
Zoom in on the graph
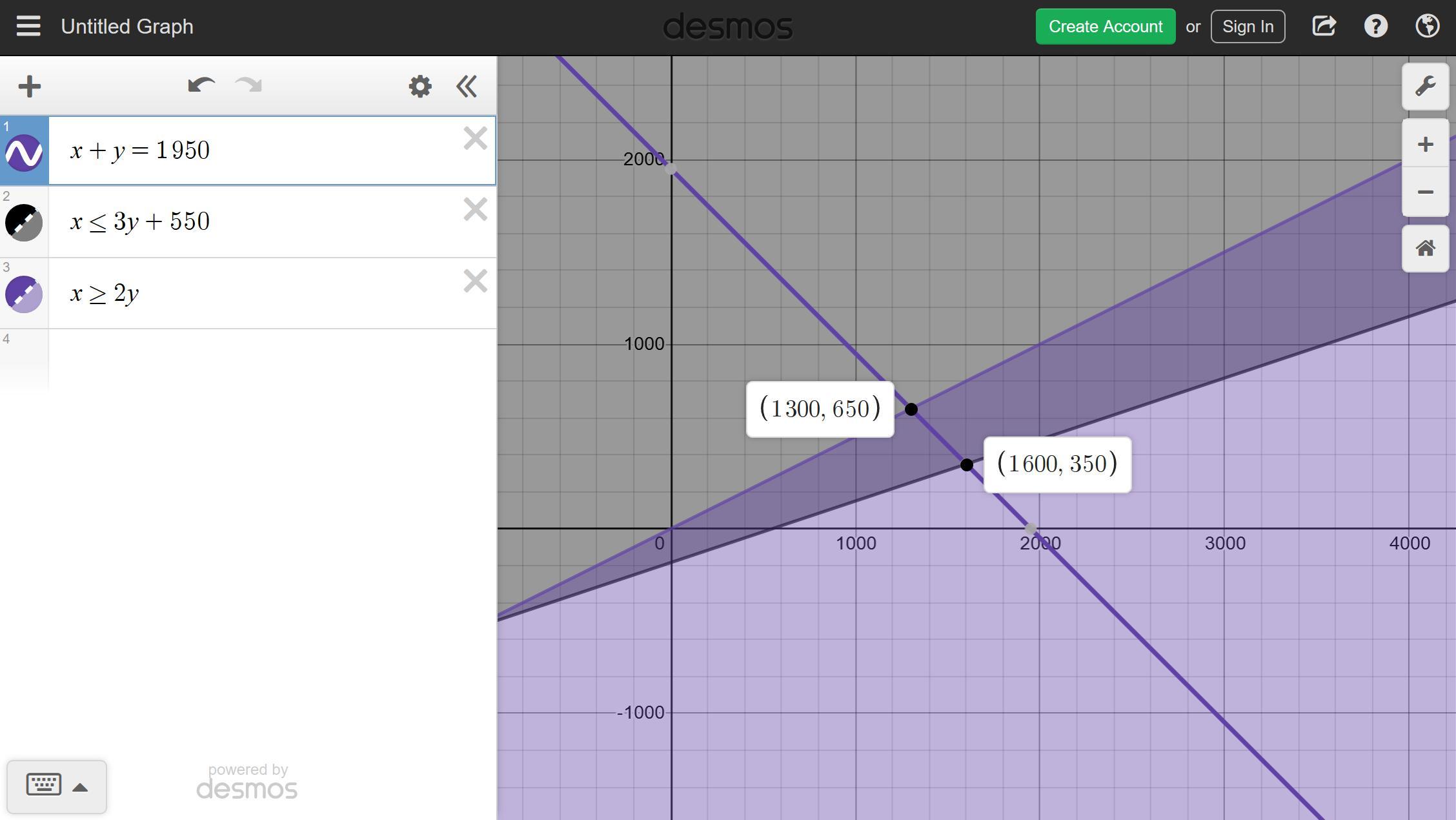[1425, 144]
